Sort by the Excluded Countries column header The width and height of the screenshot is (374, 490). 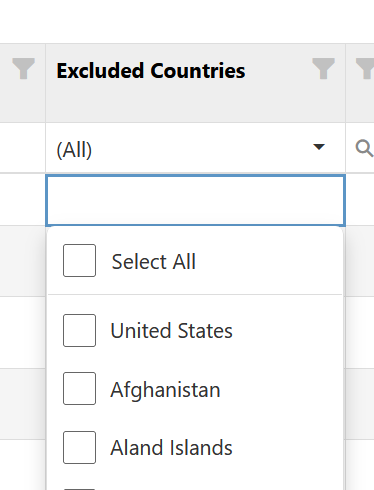(151, 71)
